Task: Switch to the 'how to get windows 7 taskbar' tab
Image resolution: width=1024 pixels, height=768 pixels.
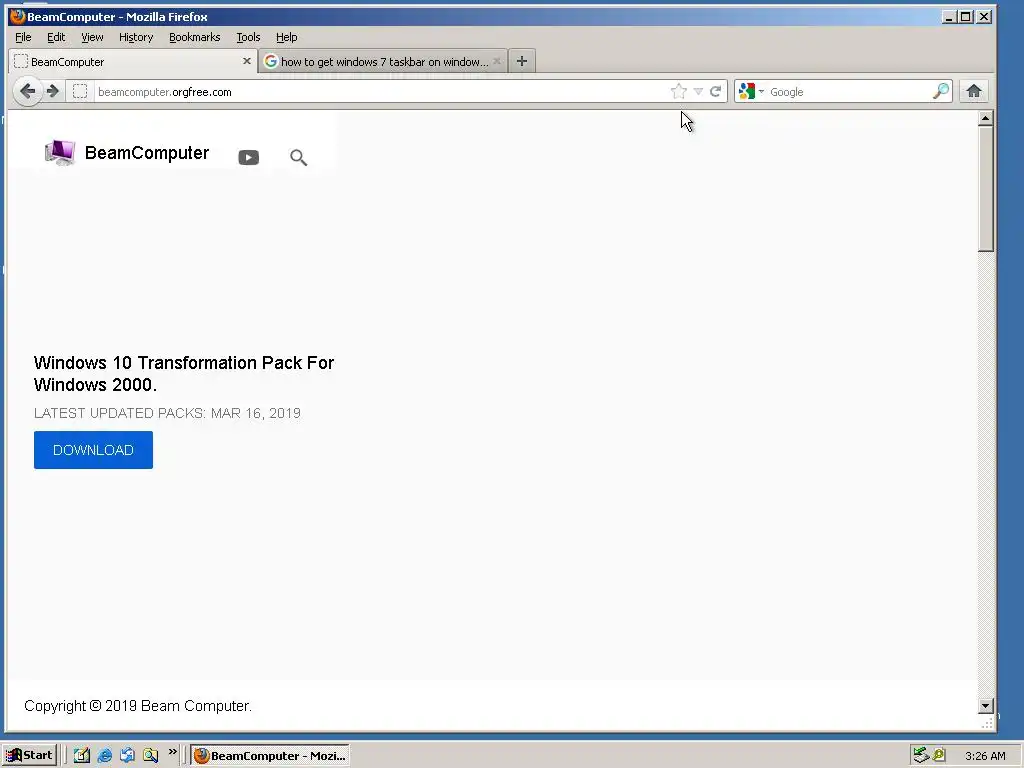Action: [x=383, y=61]
